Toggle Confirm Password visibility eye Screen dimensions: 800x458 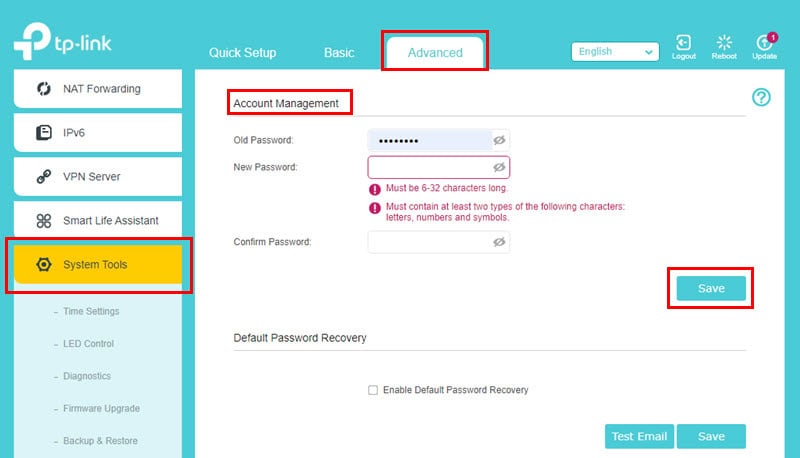pos(499,242)
